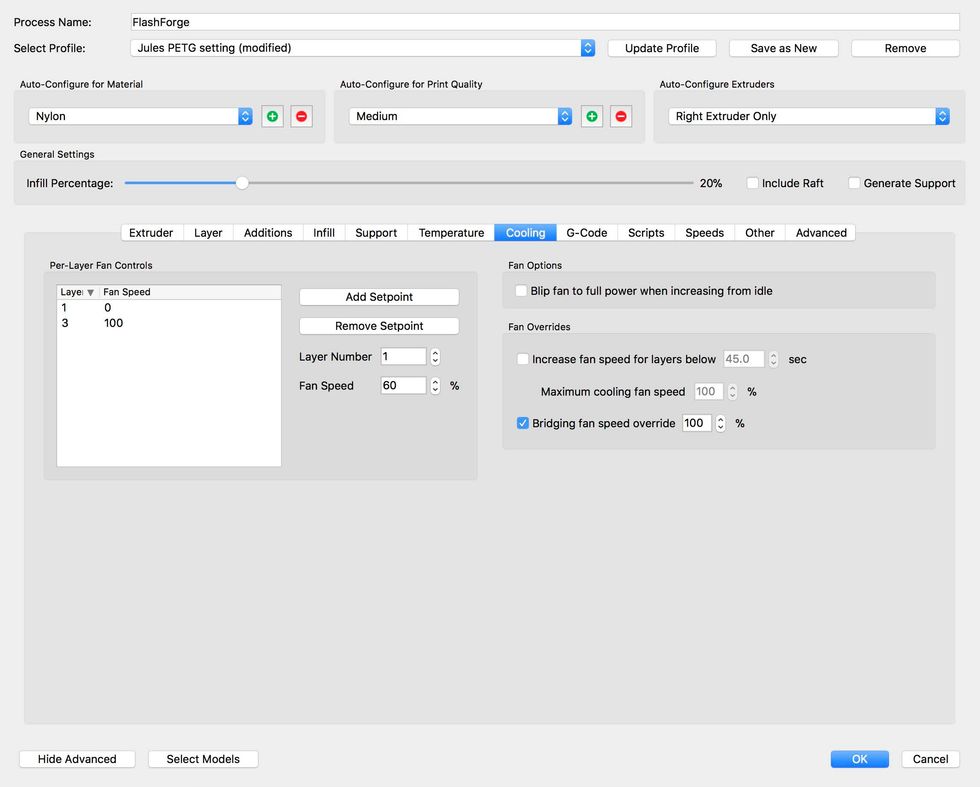Enable the Include Raft checkbox

coord(753,183)
